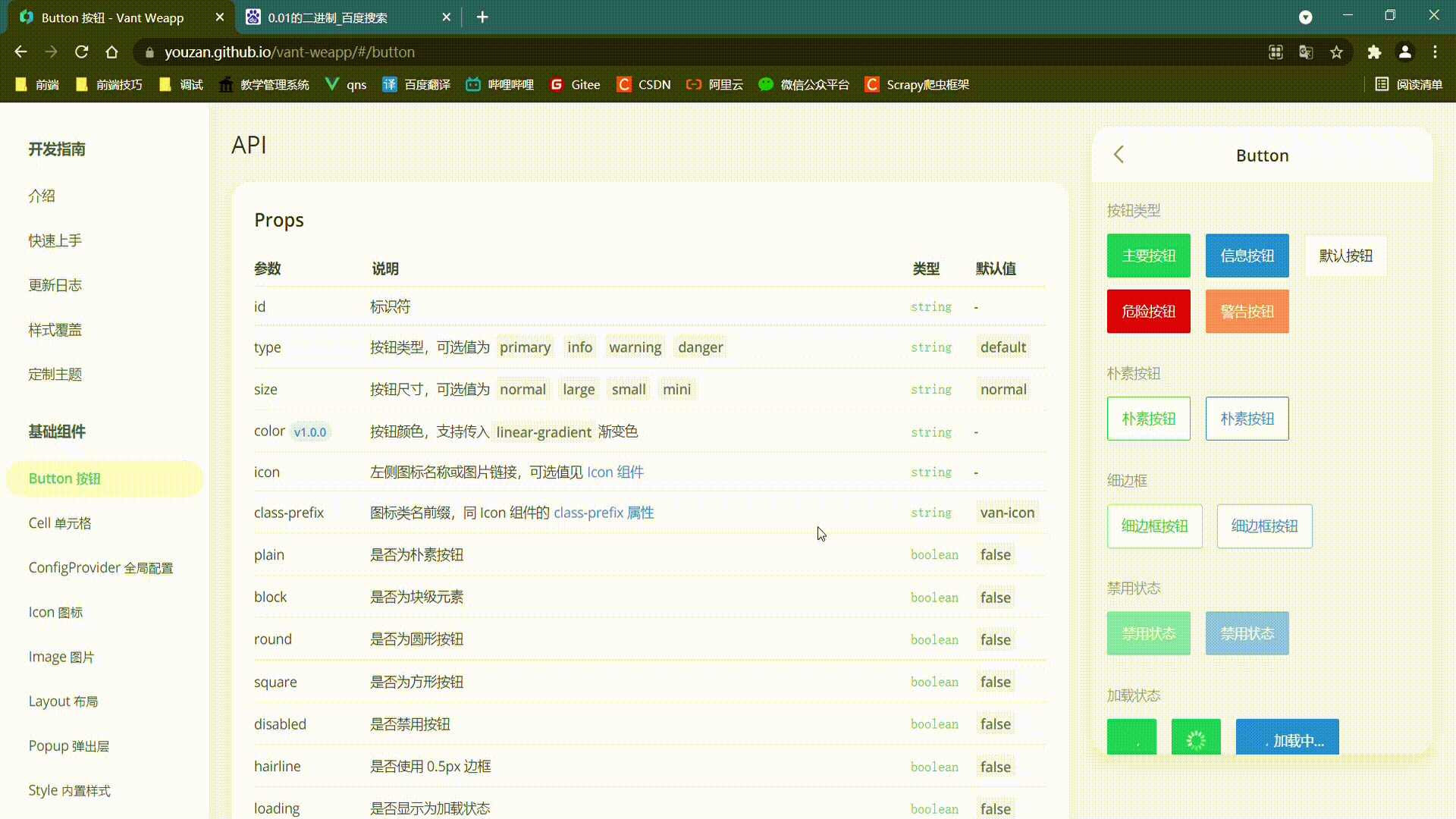Open the user profile icon
This screenshot has width=1456, height=819.
[1404, 52]
